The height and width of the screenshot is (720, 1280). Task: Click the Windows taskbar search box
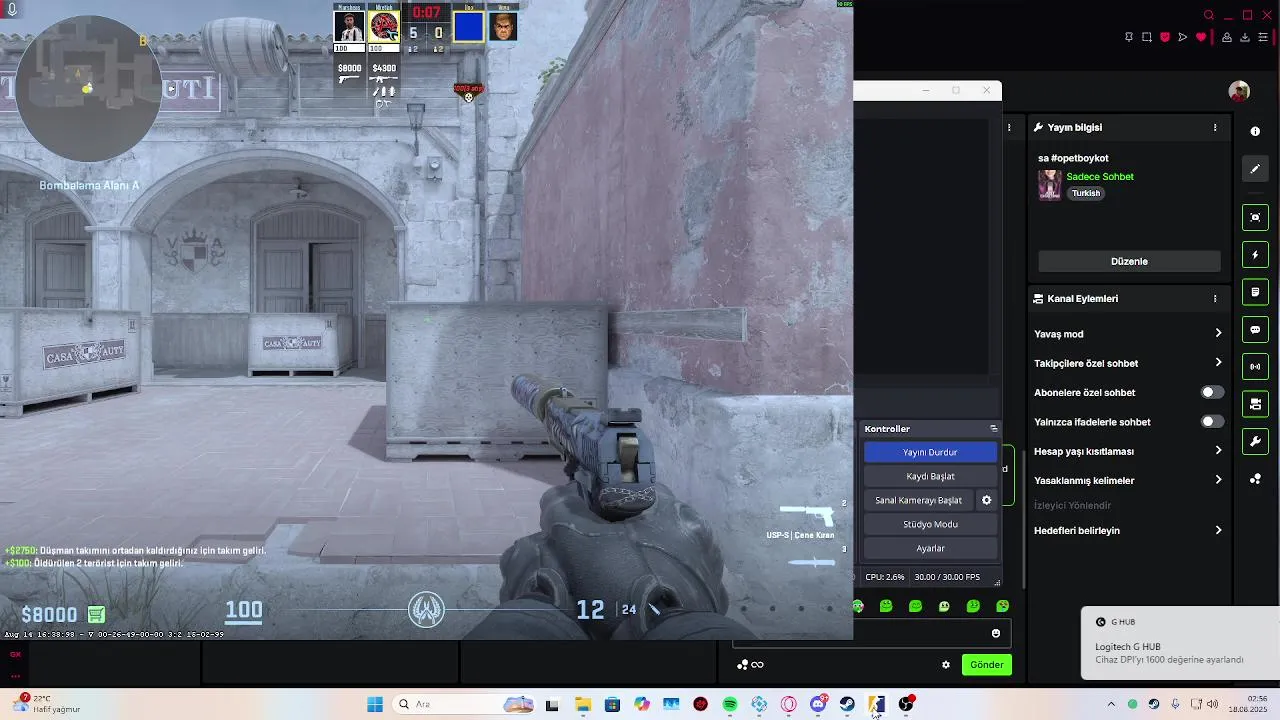(x=465, y=705)
